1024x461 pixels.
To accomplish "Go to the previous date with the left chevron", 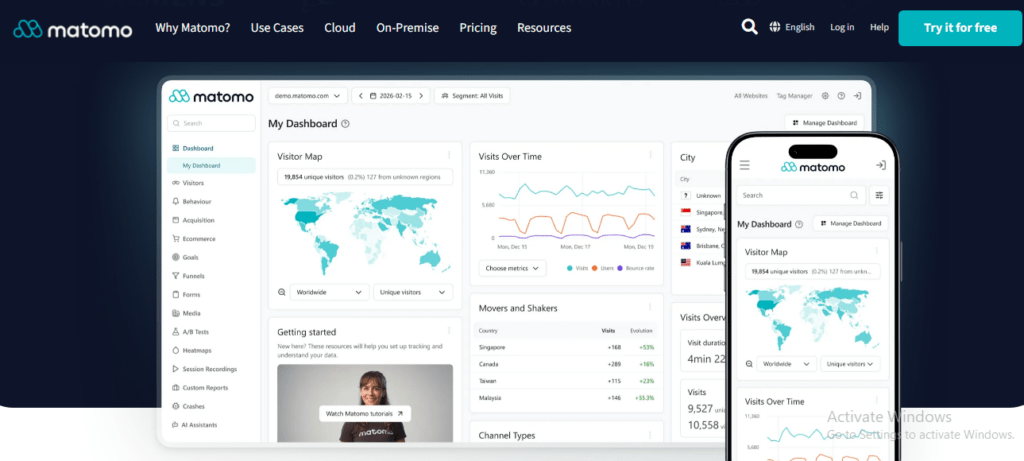I will click(360, 96).
